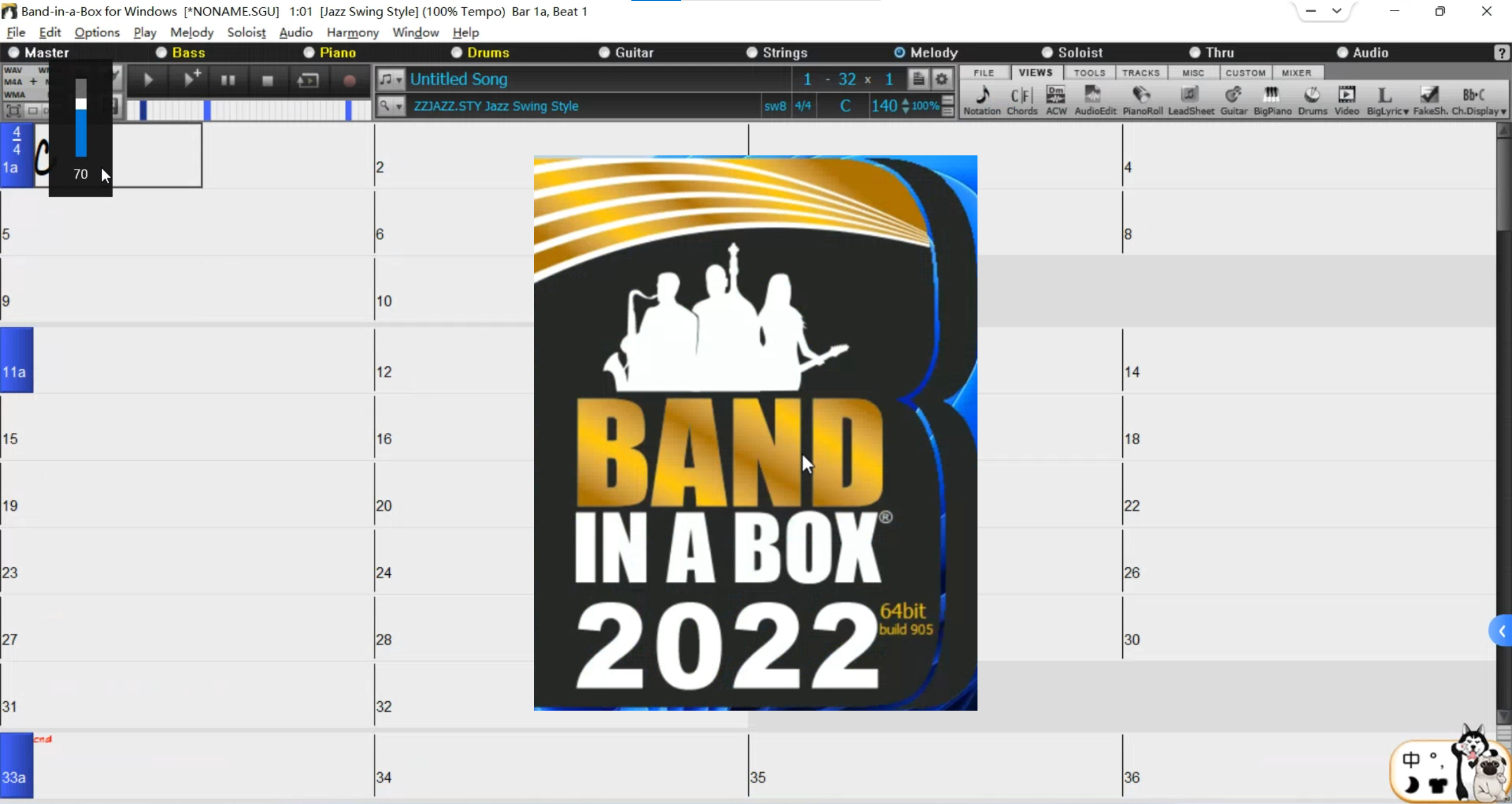Open the Edit menu
Viewport: 1512px width, 804px height.
[x=50, y=32]
